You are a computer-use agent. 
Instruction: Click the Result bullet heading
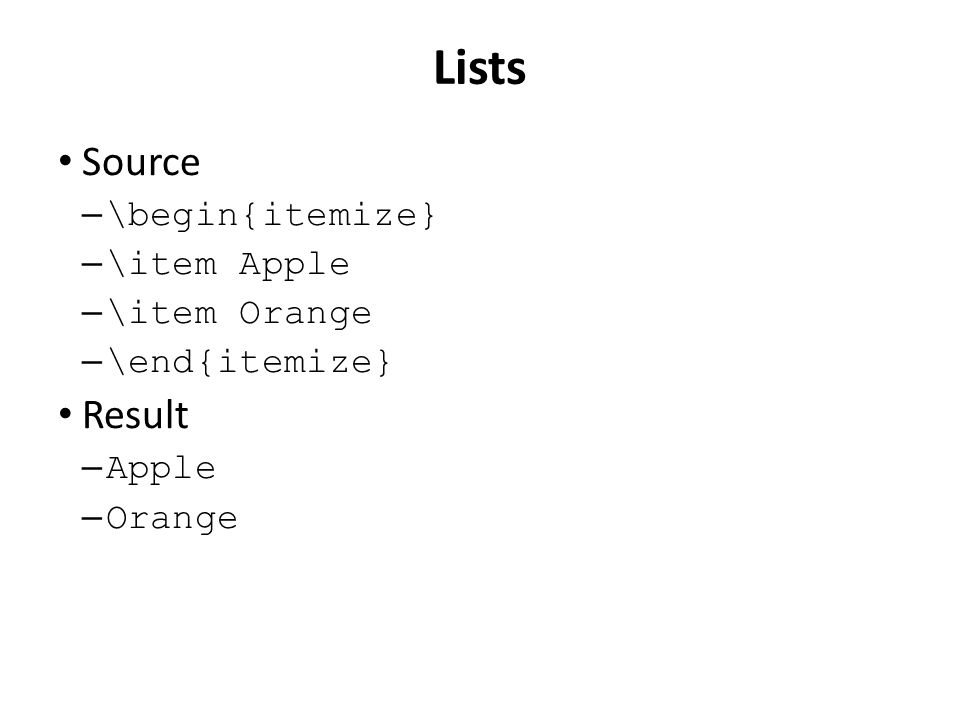coord(135,415)
